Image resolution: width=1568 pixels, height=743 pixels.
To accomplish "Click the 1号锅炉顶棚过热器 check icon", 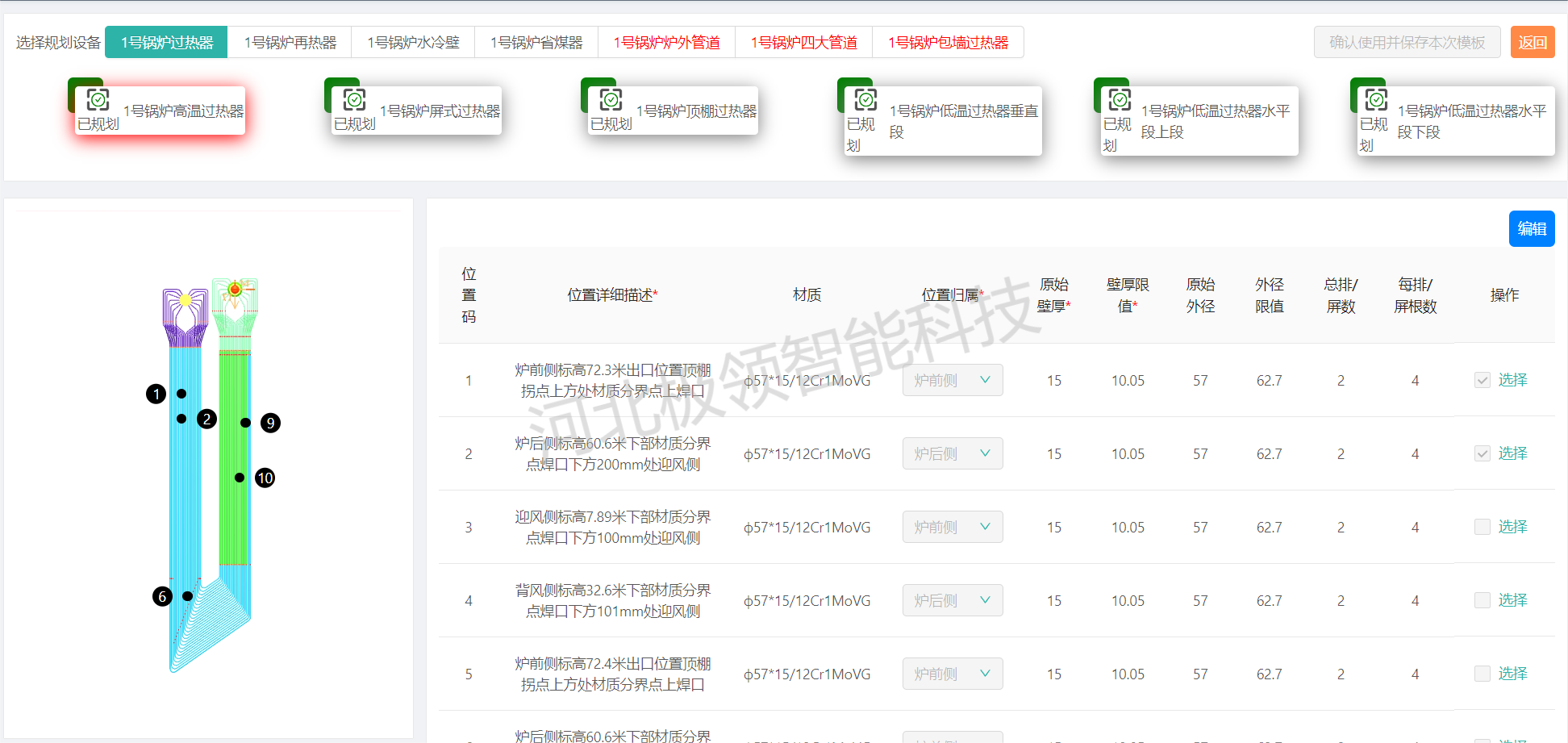I will point(611,100).
